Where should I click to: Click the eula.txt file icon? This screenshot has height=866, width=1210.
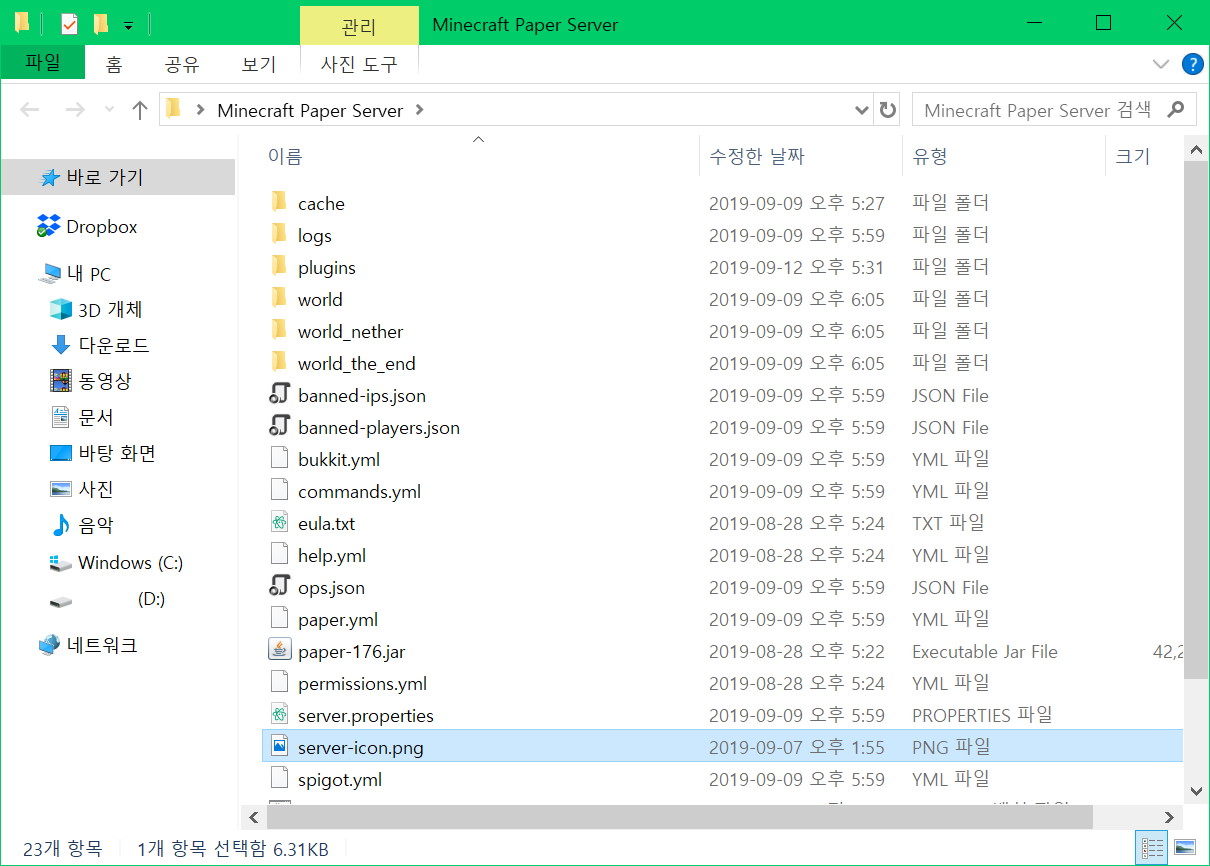280,523
